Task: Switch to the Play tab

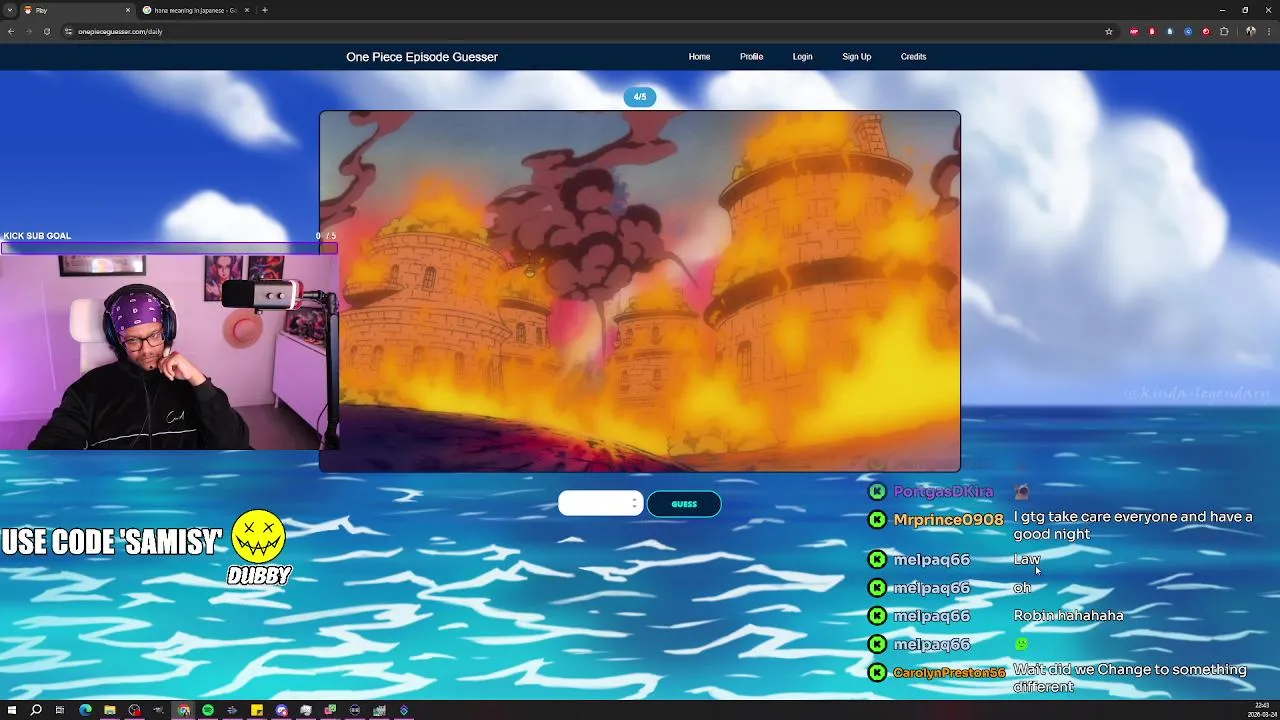Action: (78, 10)
